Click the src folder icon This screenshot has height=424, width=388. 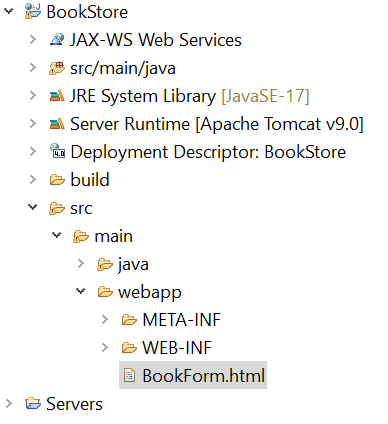click(57, 208)
